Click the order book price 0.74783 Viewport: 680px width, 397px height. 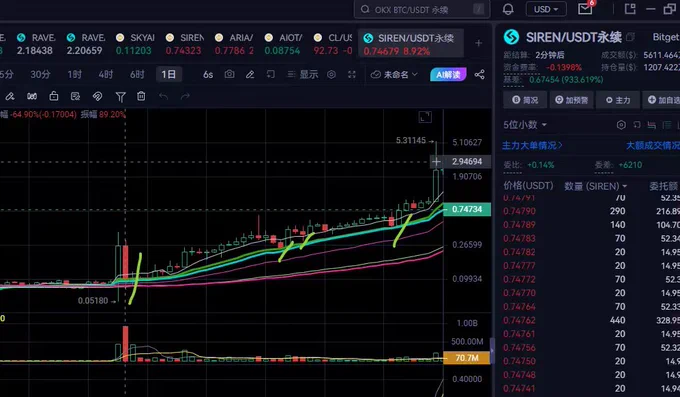point(520,238)
